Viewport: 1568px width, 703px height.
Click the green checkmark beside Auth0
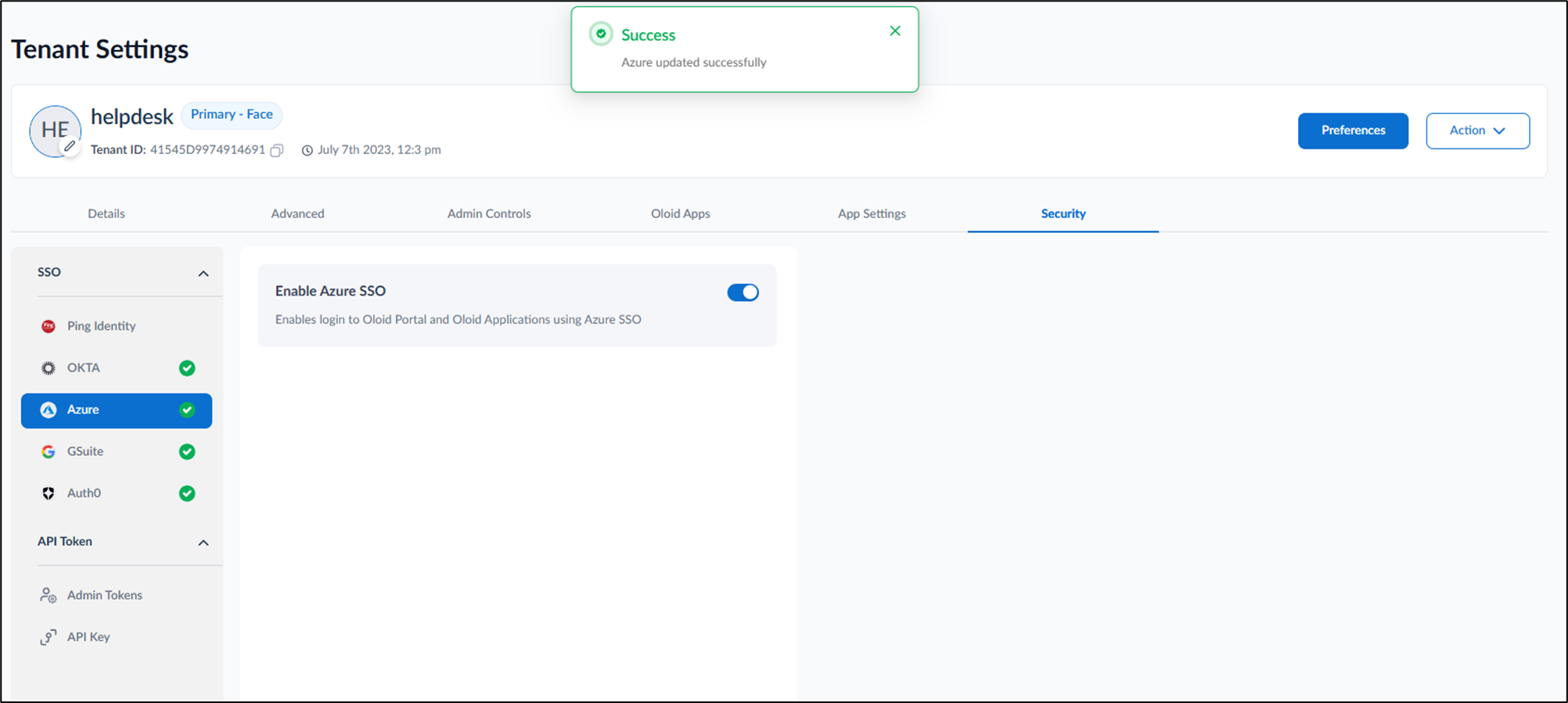click(x=187, y=493)
